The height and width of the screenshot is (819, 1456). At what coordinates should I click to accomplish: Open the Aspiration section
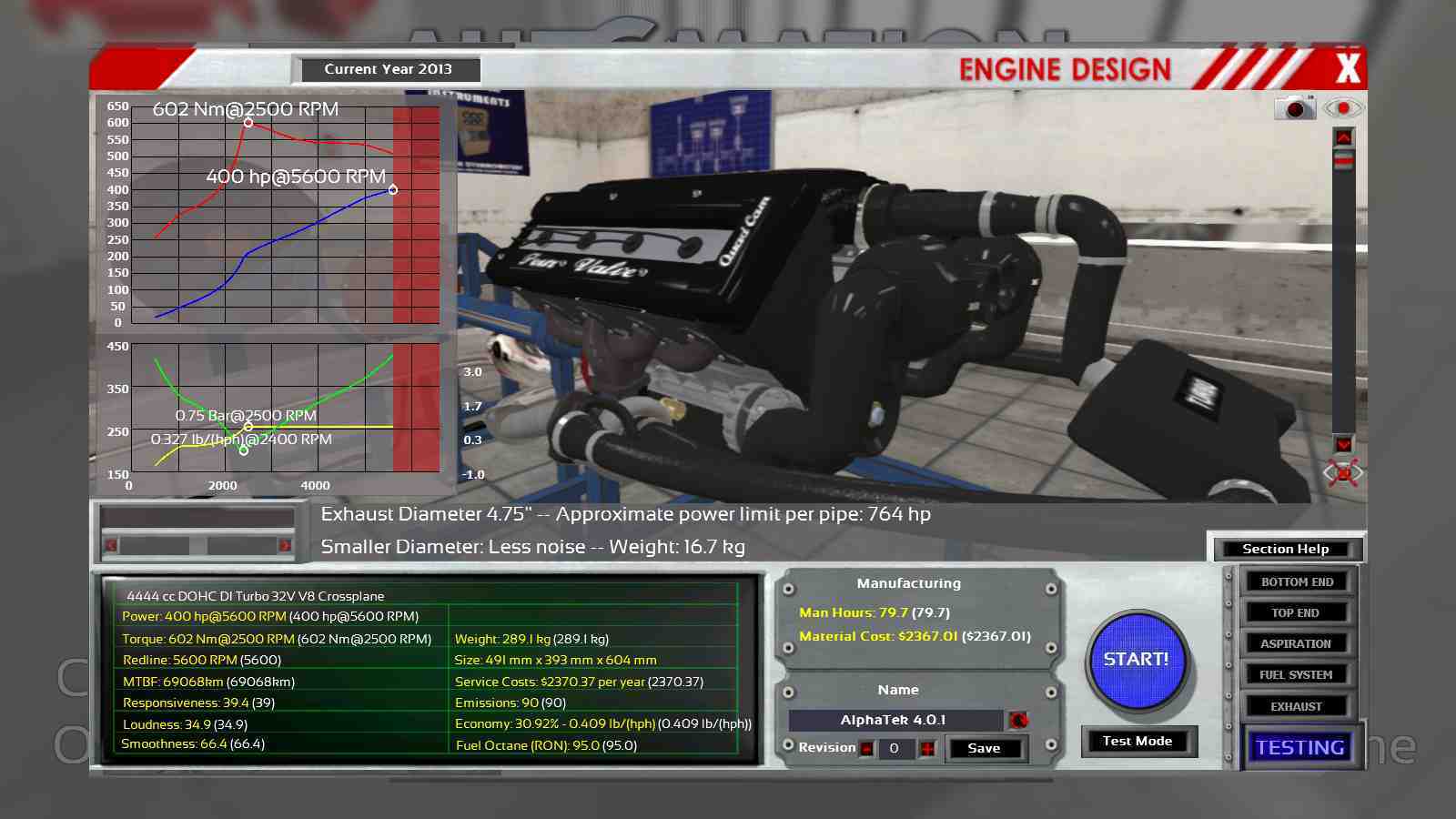click(x=1296, y=643)
